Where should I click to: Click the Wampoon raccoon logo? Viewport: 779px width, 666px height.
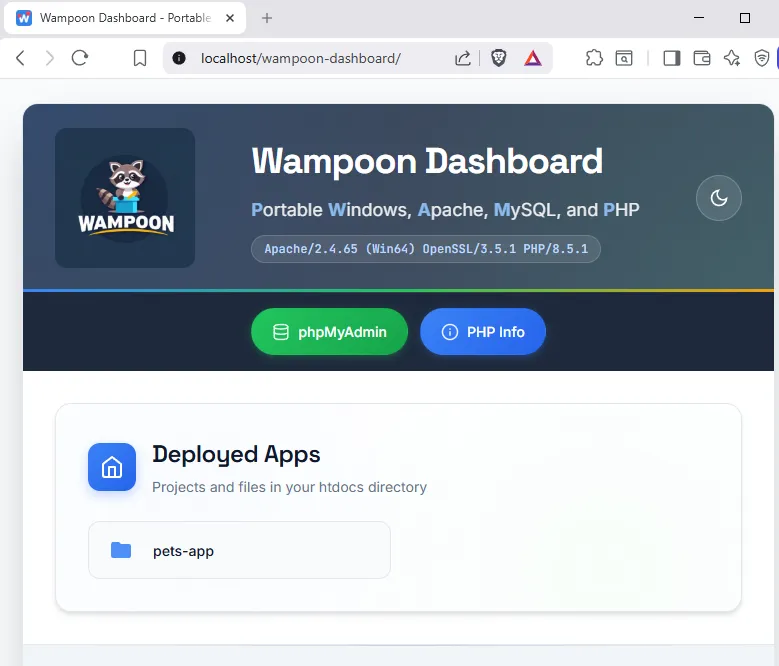tap(125, 198)
